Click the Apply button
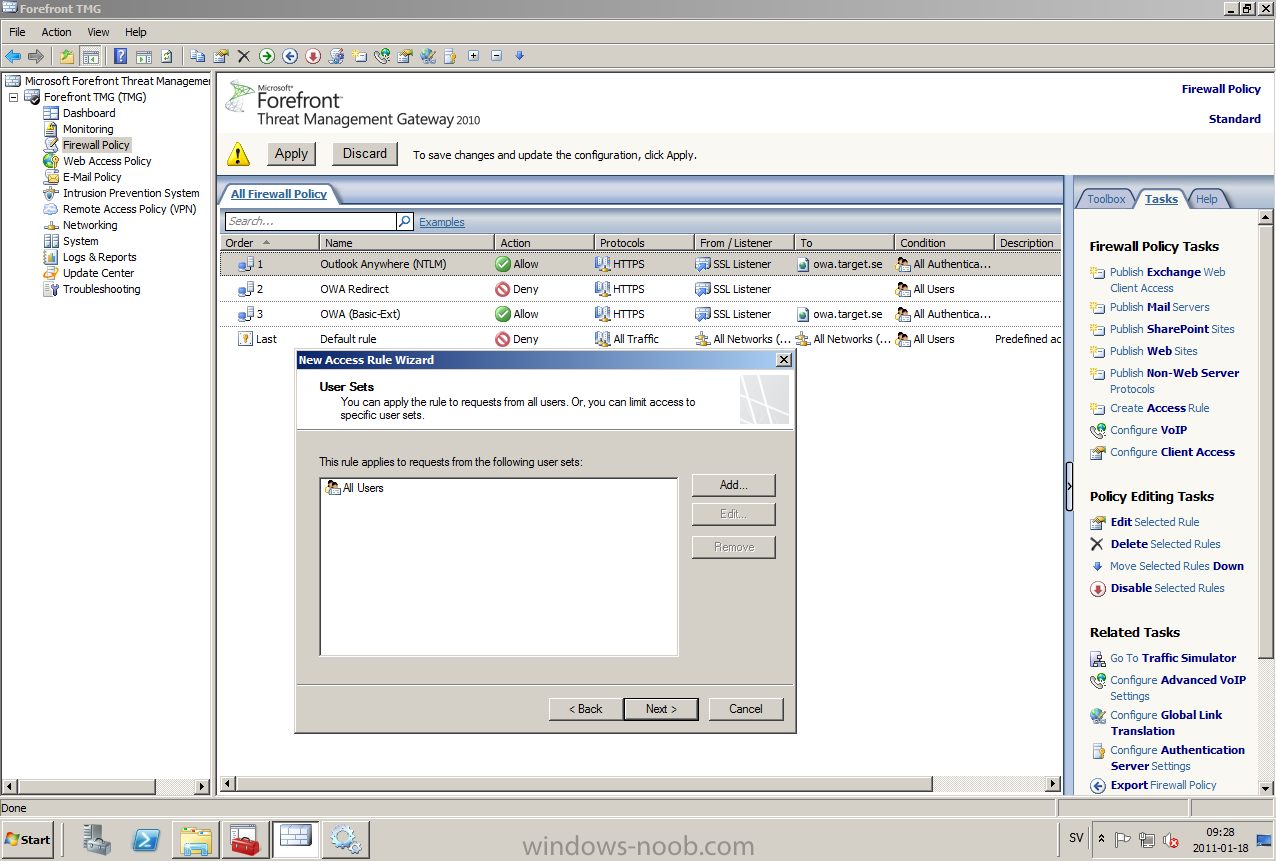1276x861 pixels. pyautogui.click(x=291, y=154)
